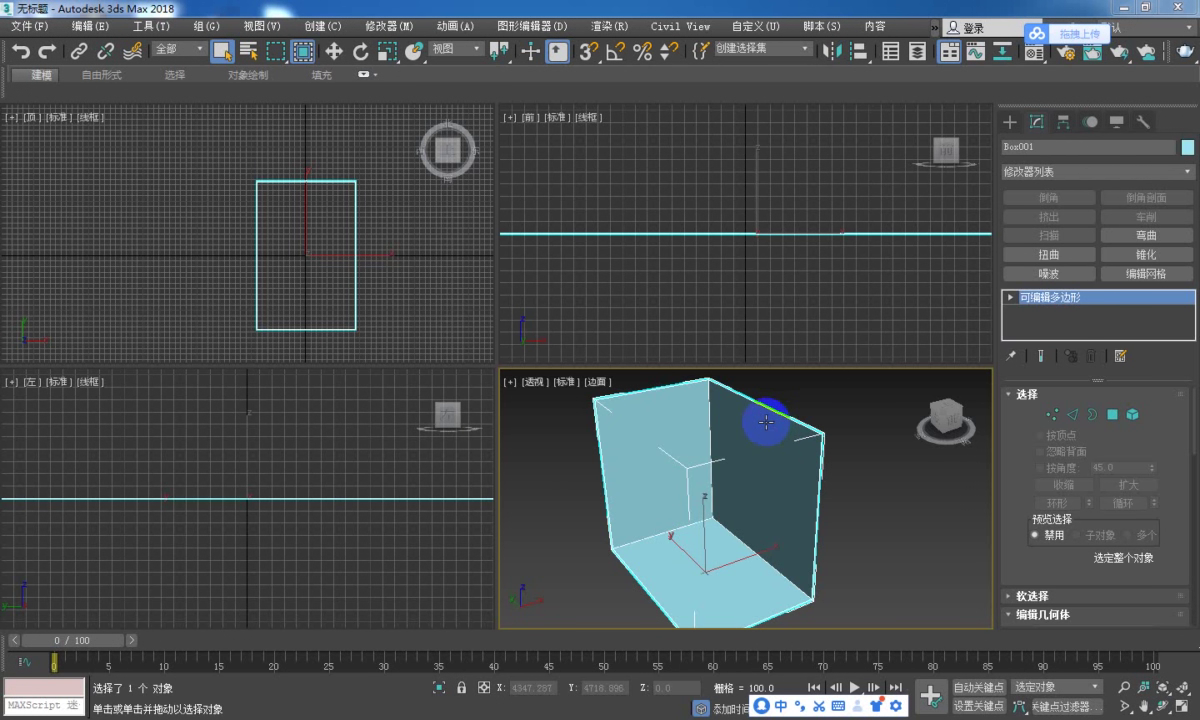Toggle the selection lock padlock in status bar
Image resolution: width=1200 pixels, height=720 pixels.
click(461, 688)
